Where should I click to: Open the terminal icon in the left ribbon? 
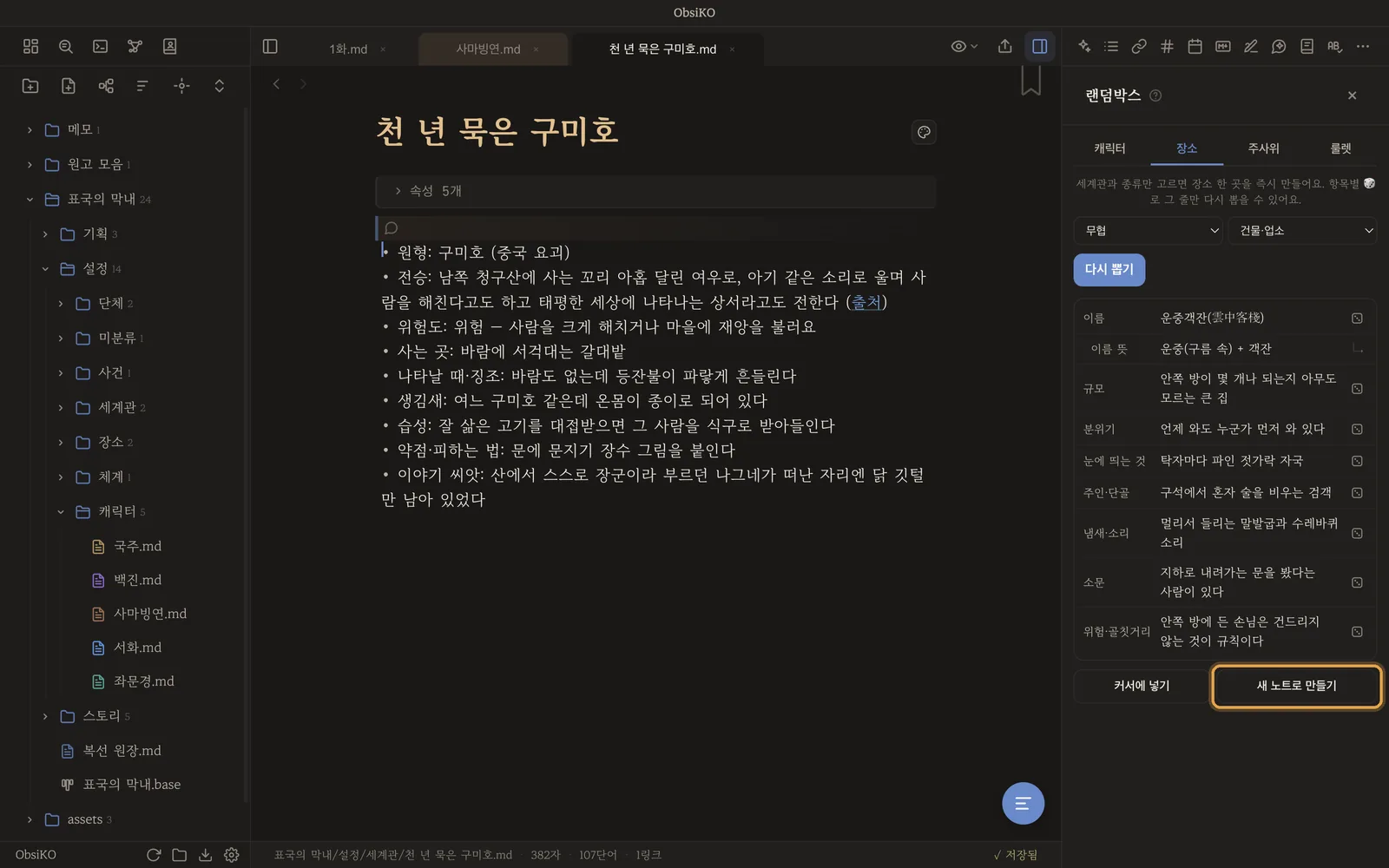tap(101, 47)
